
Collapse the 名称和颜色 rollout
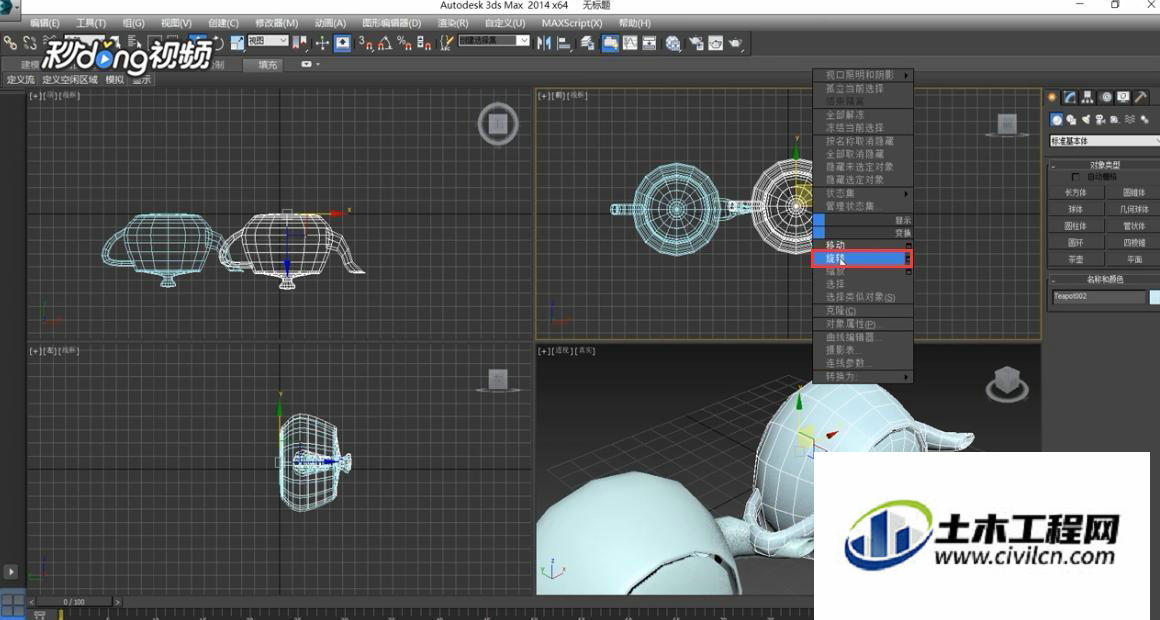[x=1105, y=280]
